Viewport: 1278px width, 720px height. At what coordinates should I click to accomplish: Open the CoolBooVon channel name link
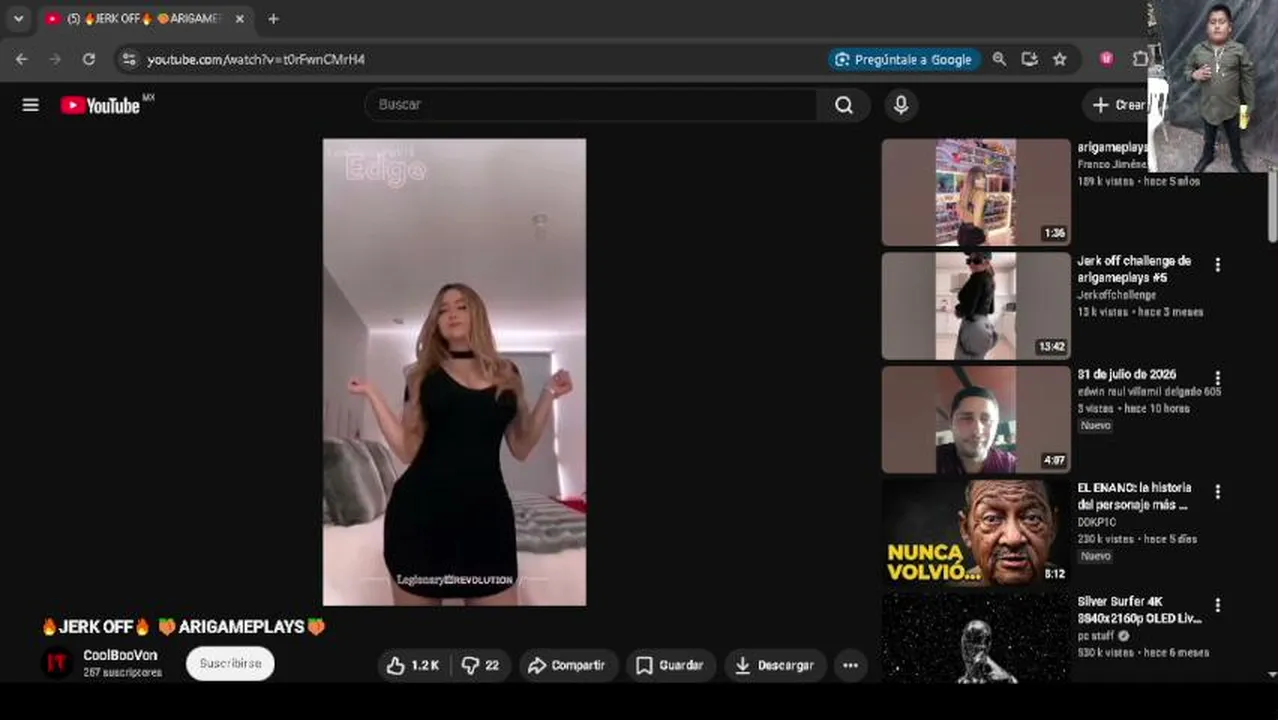point(120,655)
